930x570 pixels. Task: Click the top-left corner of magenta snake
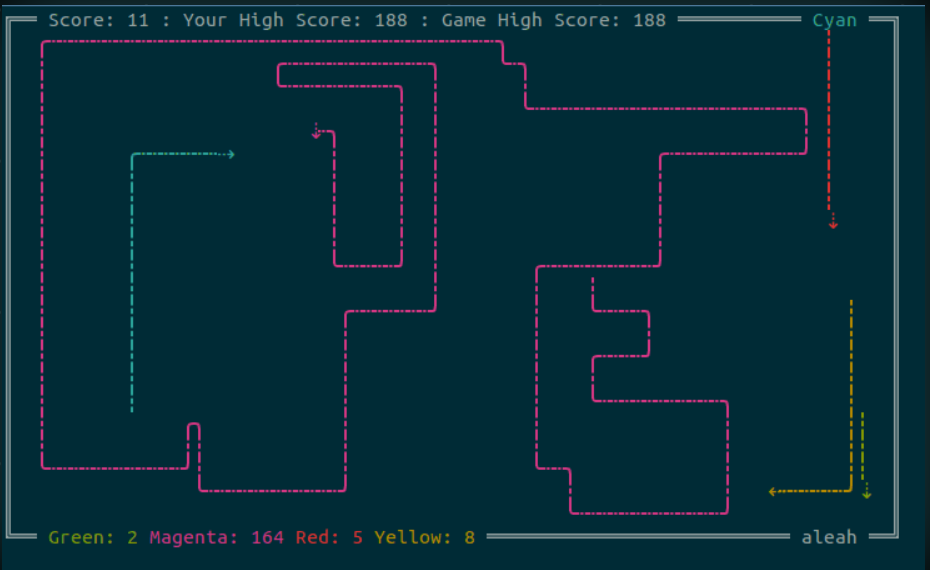[x=43, y=42]
